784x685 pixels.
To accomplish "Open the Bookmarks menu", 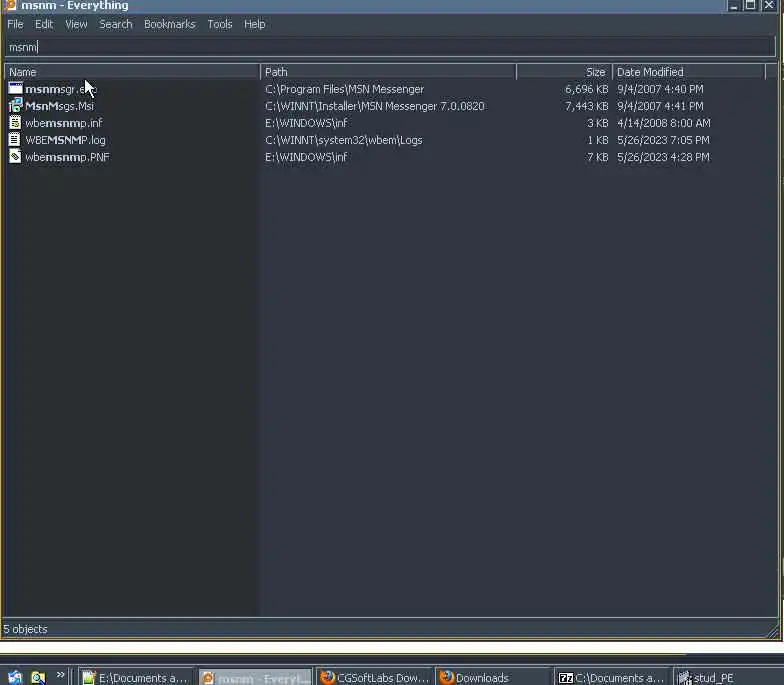I will [170, 24].
